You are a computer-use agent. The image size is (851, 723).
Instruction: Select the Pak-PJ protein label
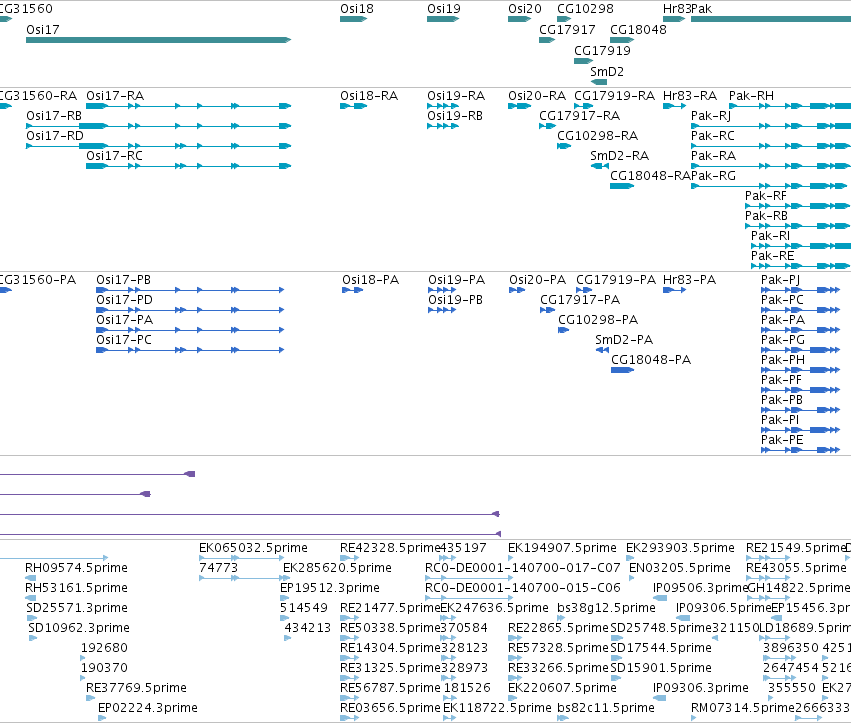click(780, 280)
